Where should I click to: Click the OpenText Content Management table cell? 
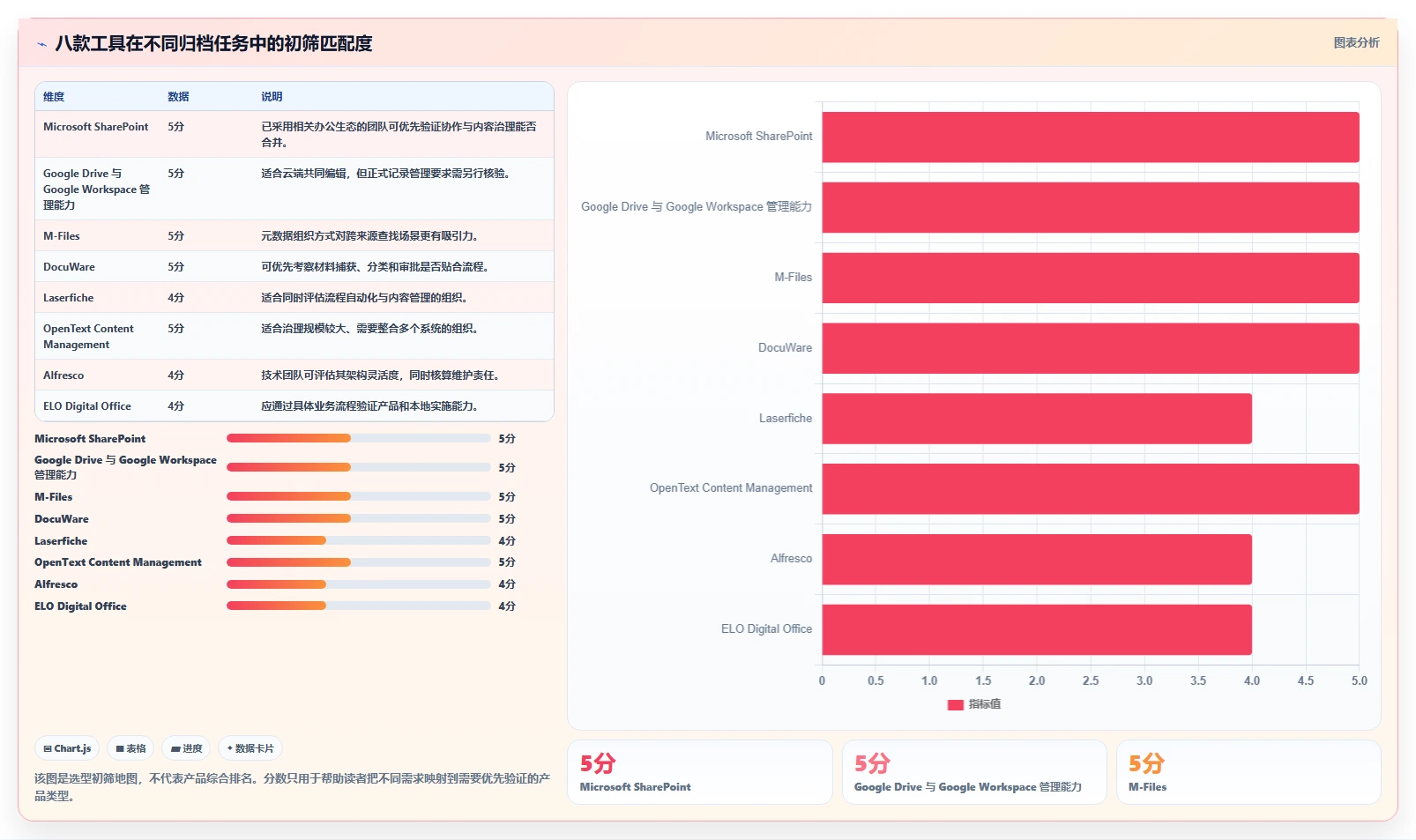click(x=88, y=337)
